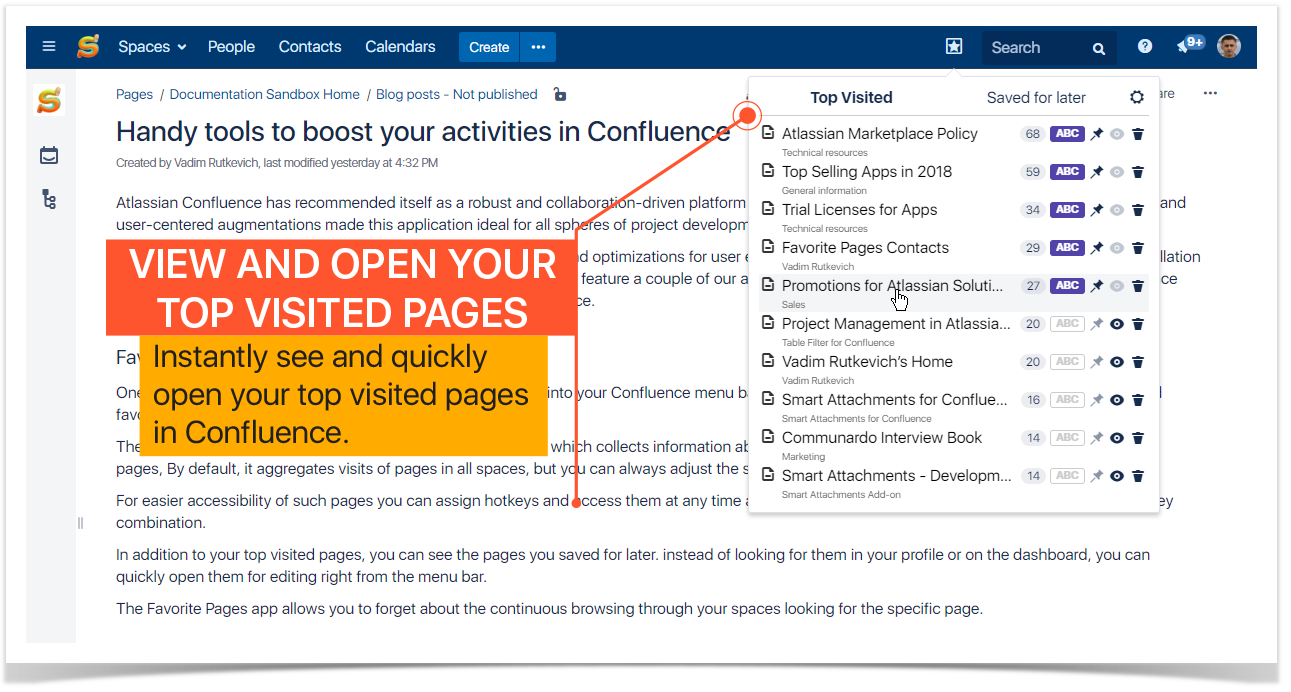Screen dimensions: 1291x692
Task: Toggle eye for Trial Licenses for Apps
Action: (x=1117, y=210)
